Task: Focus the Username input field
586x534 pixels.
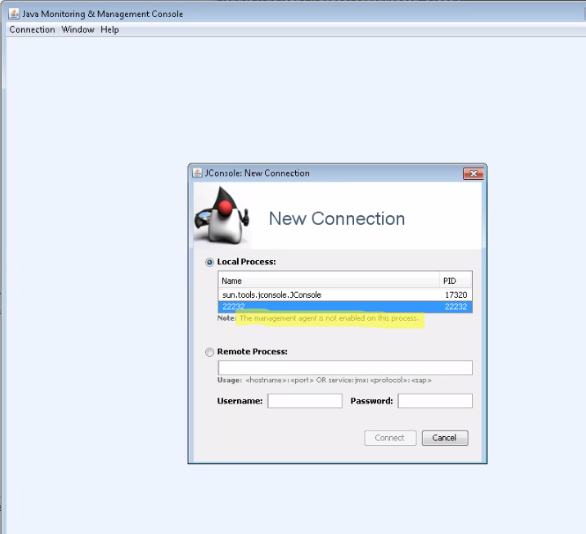Action: click(x=305, y=401)
